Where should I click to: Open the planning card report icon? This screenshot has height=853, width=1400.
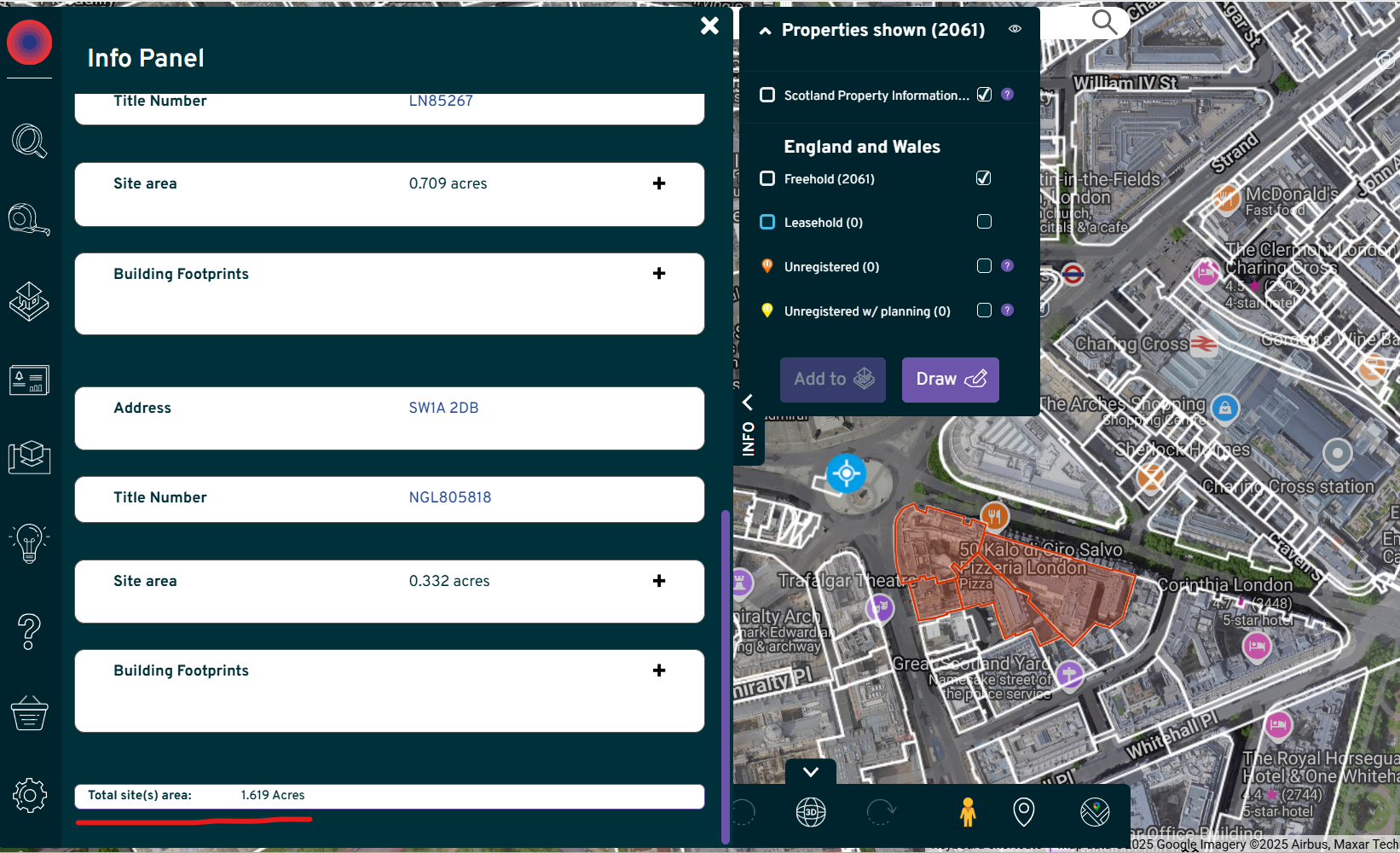30,380
